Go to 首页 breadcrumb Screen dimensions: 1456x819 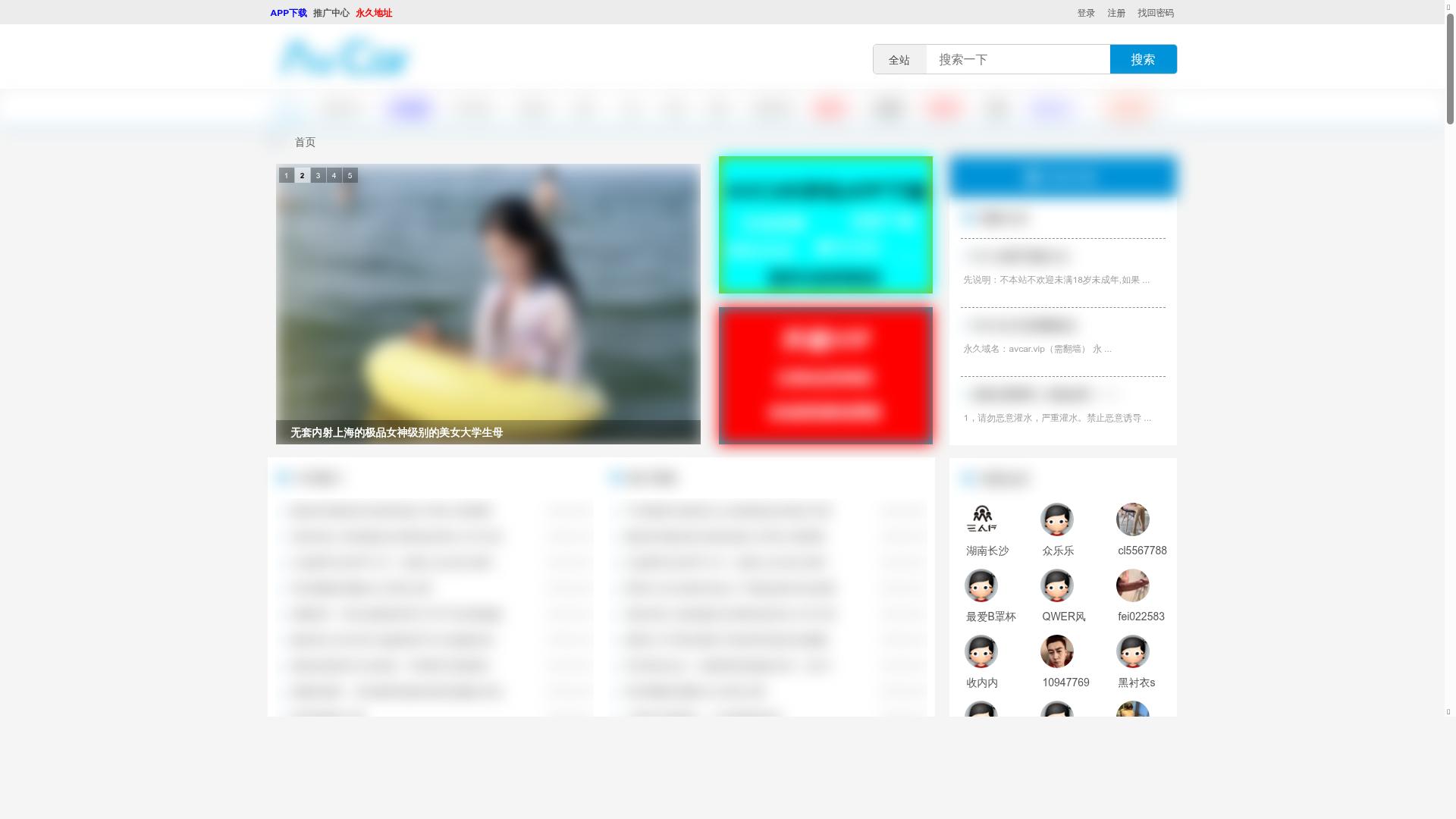[305, 142]
